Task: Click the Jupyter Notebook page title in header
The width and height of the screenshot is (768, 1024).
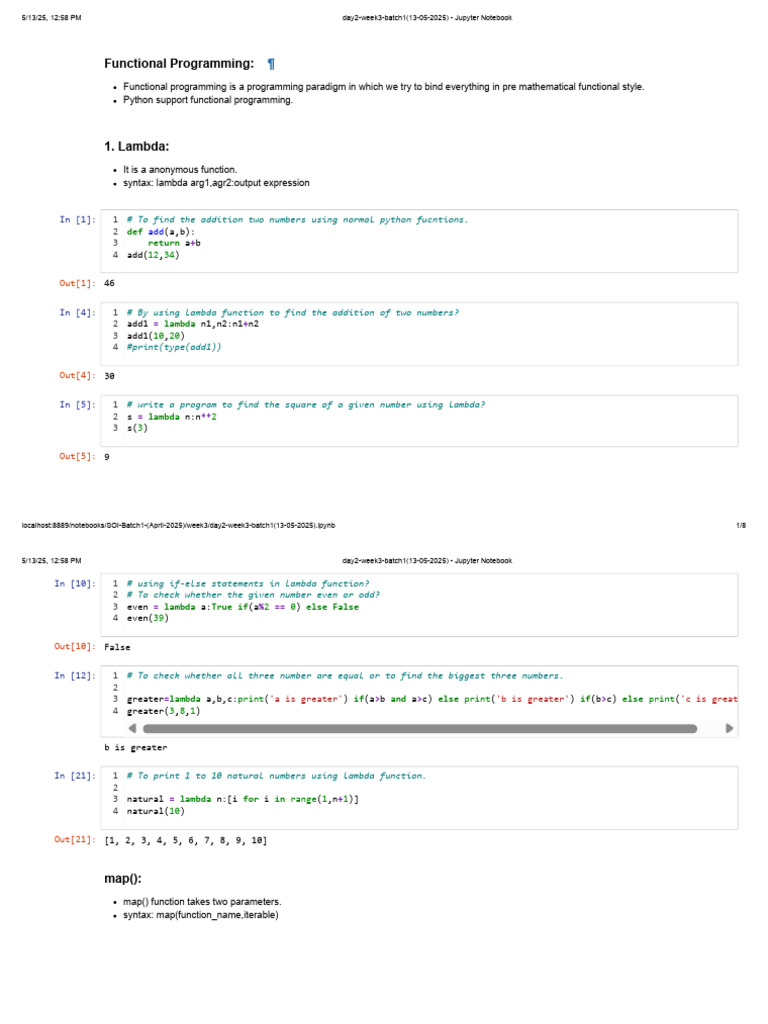Action: point(427,17)
